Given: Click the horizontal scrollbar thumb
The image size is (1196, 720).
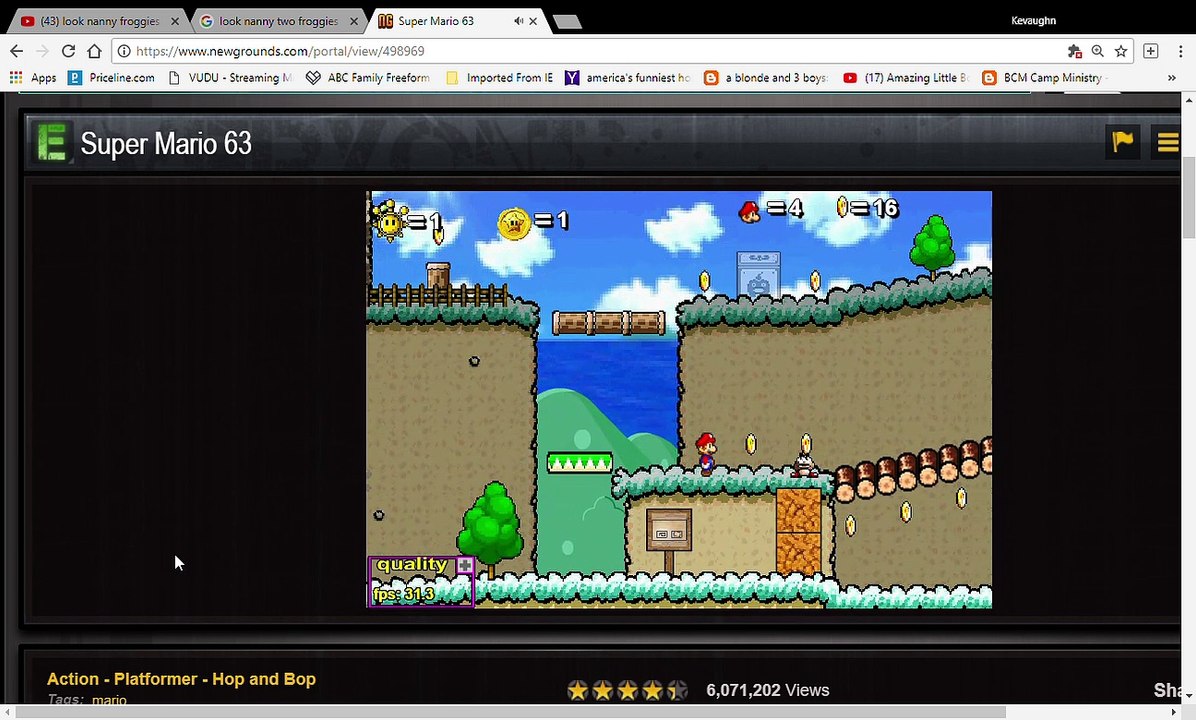Looking at the screenshot, I should point(510,712).
